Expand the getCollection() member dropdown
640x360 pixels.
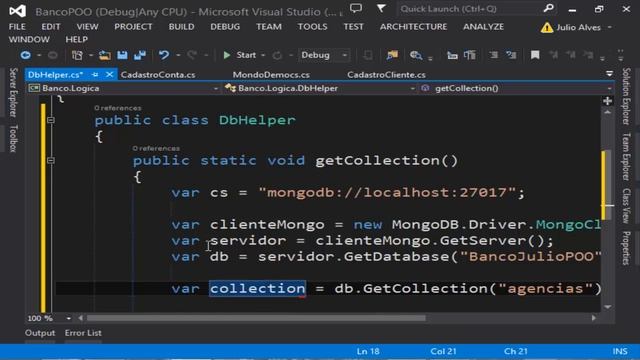[609, 89]
